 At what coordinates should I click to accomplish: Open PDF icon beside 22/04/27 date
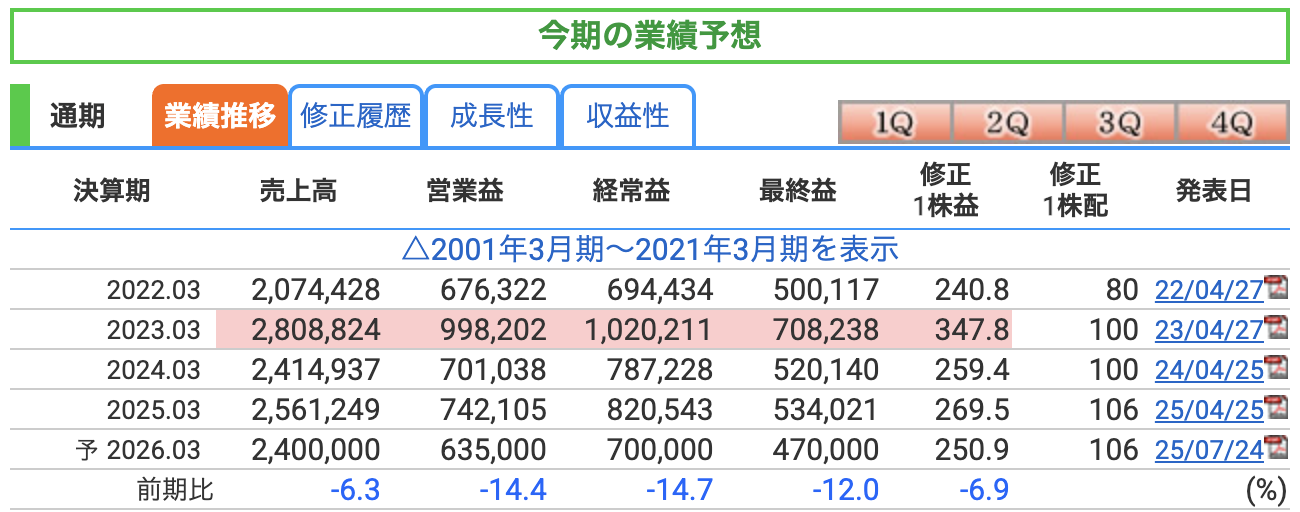[x=1276, y=288]
